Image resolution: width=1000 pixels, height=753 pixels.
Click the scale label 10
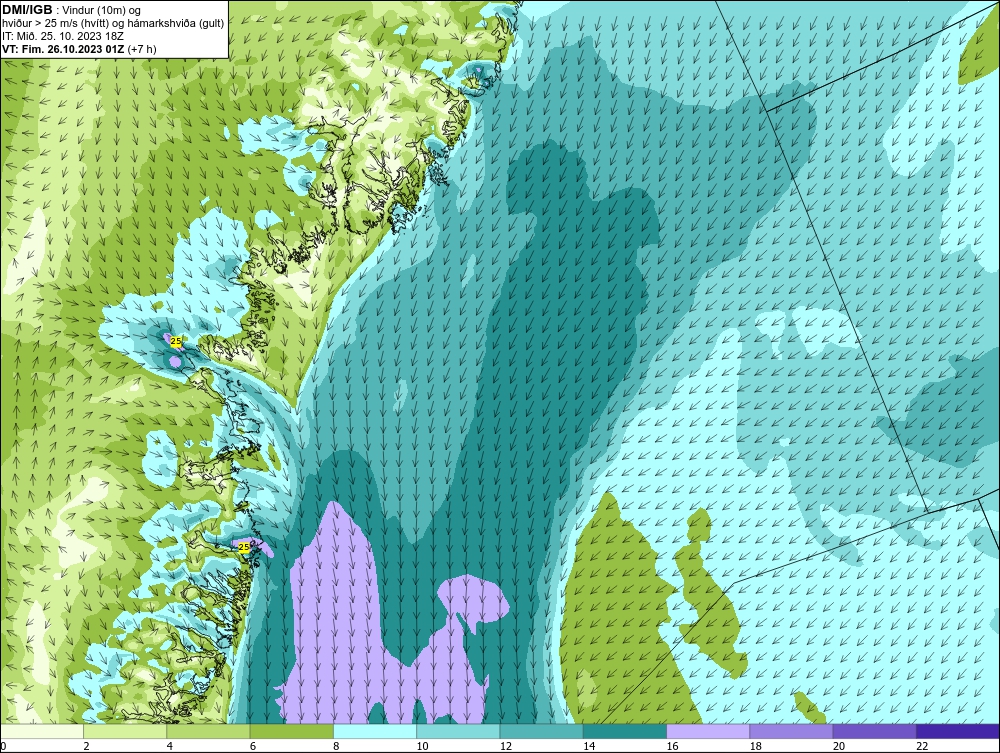point(423,747)
